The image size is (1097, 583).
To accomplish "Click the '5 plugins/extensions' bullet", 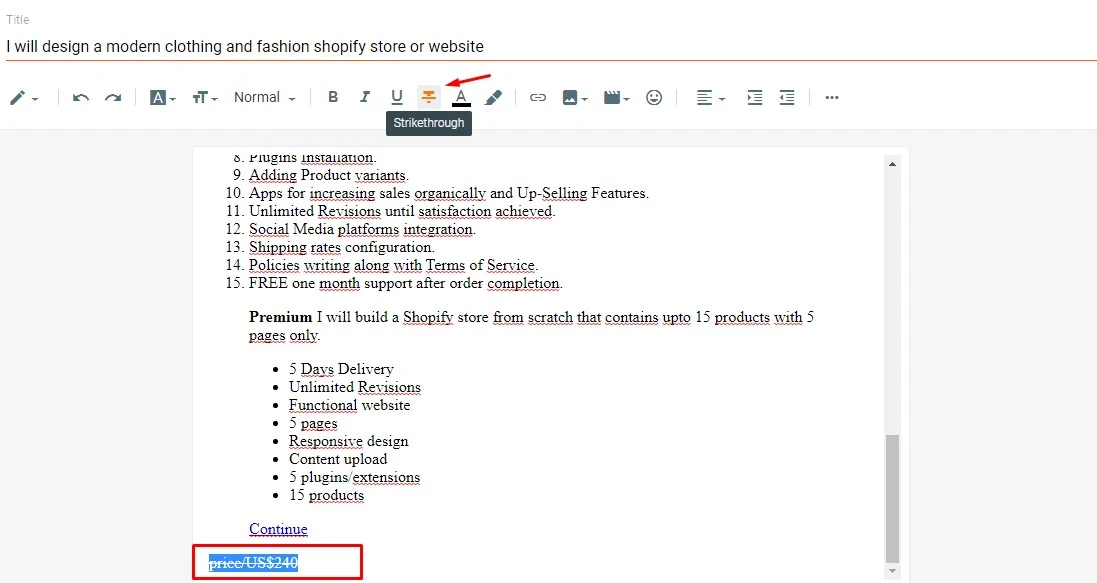I will (x=355, y=477).
